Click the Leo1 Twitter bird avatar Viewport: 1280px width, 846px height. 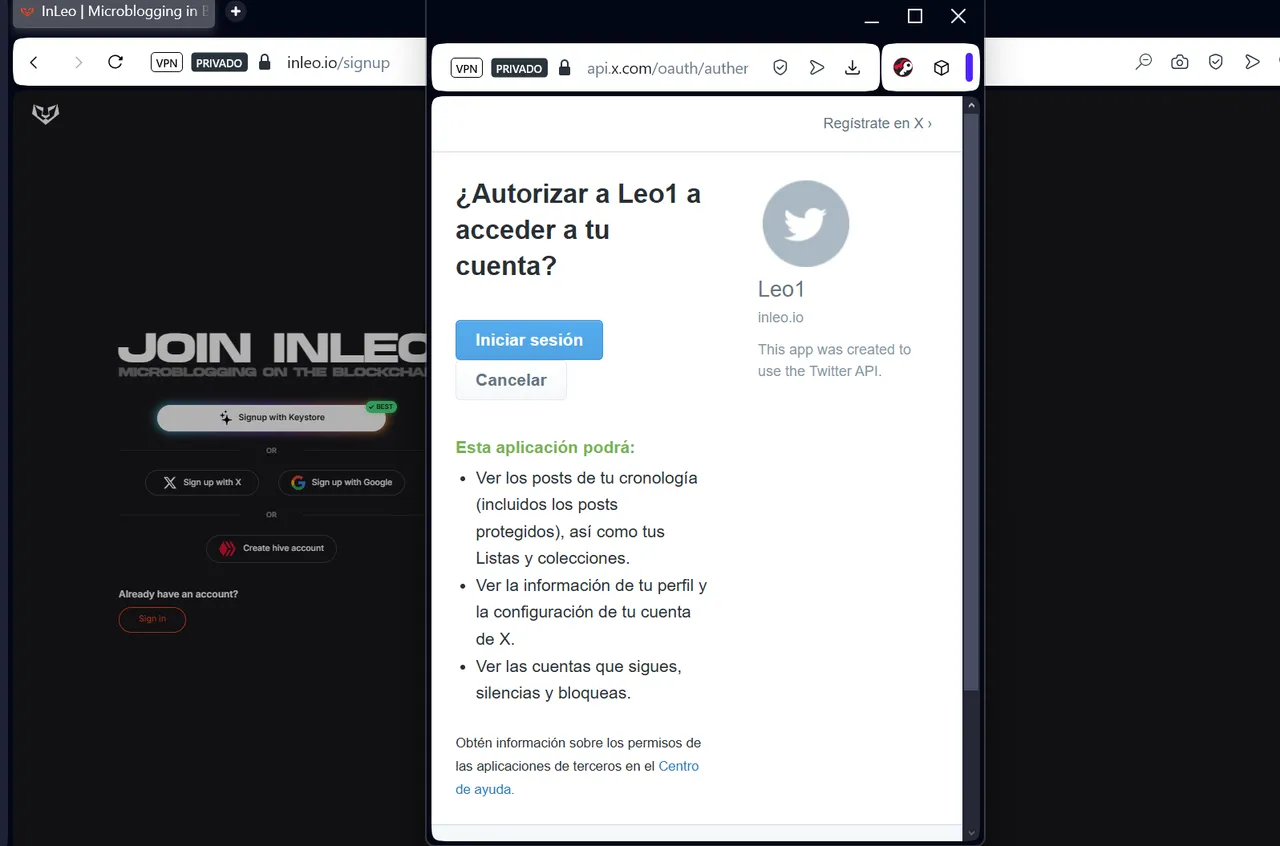(x=805, y=224)
